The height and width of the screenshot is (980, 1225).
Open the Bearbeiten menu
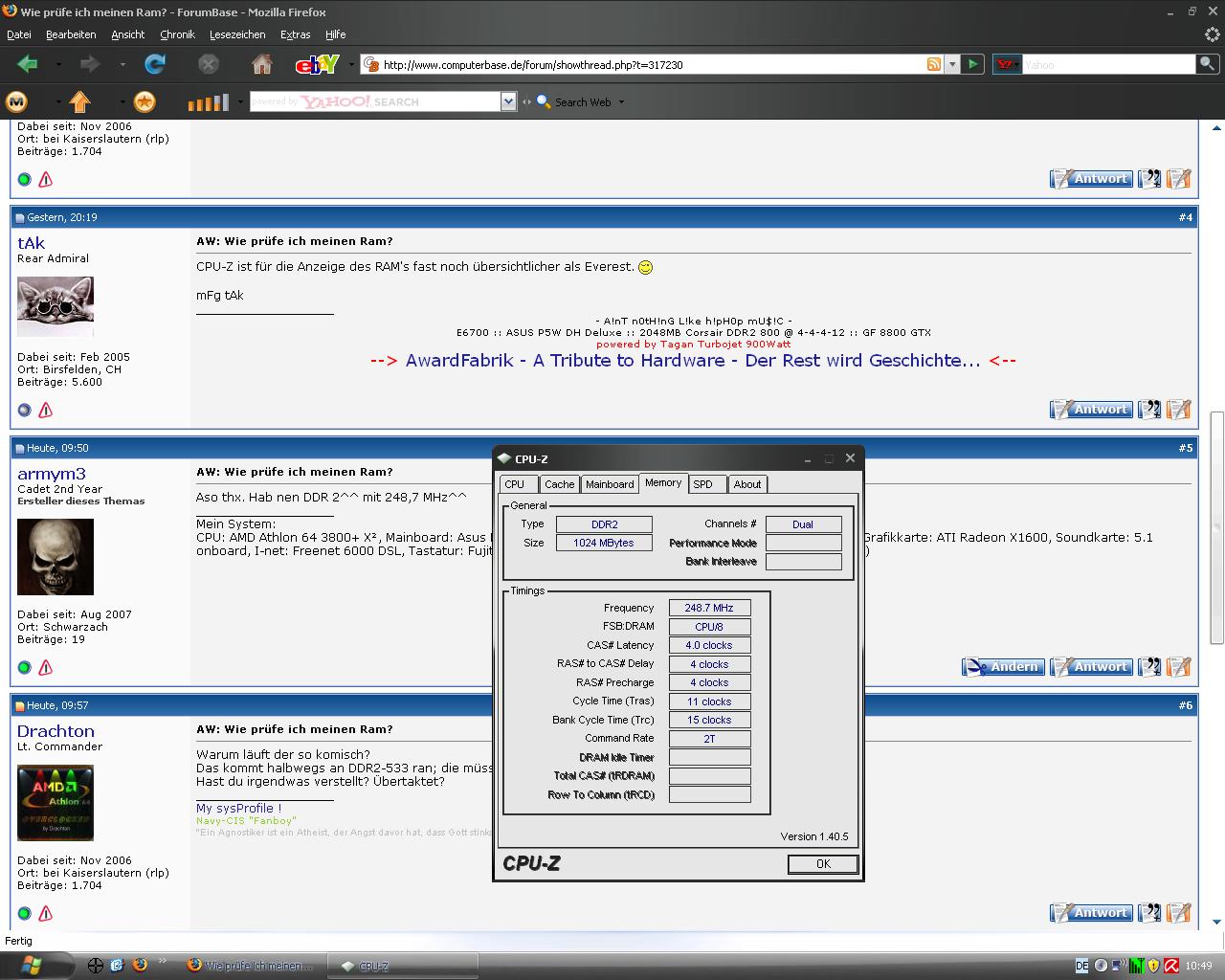click(71, 34)
